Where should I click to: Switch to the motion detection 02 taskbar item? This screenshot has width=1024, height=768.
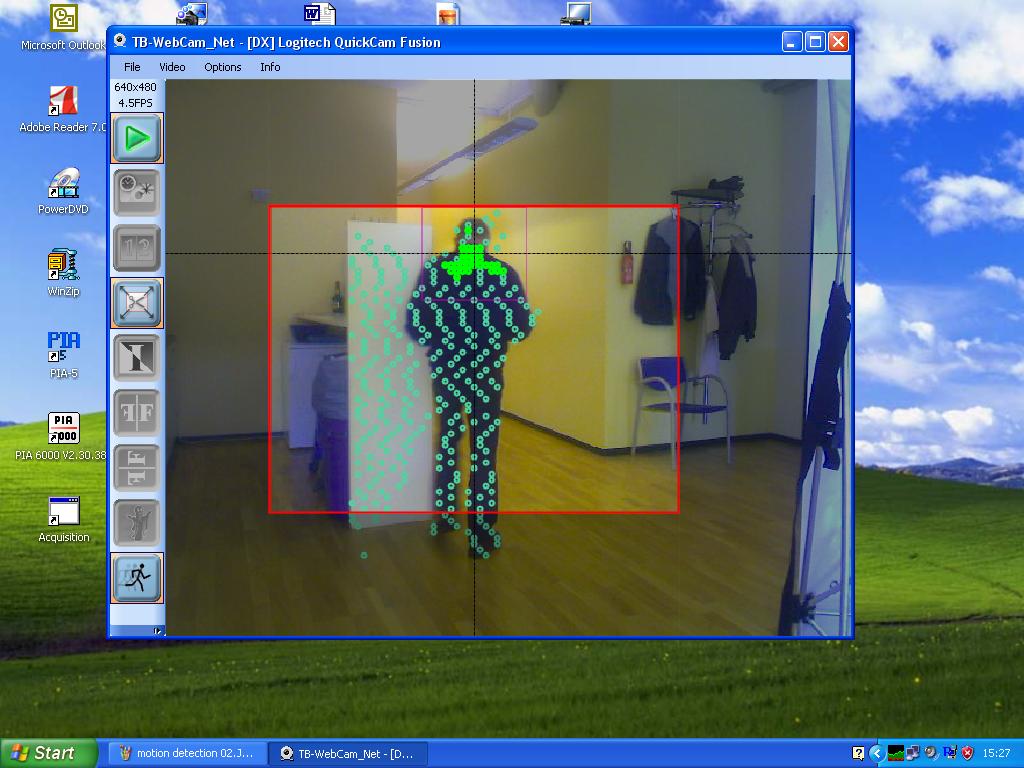click(x=187, y=753)
